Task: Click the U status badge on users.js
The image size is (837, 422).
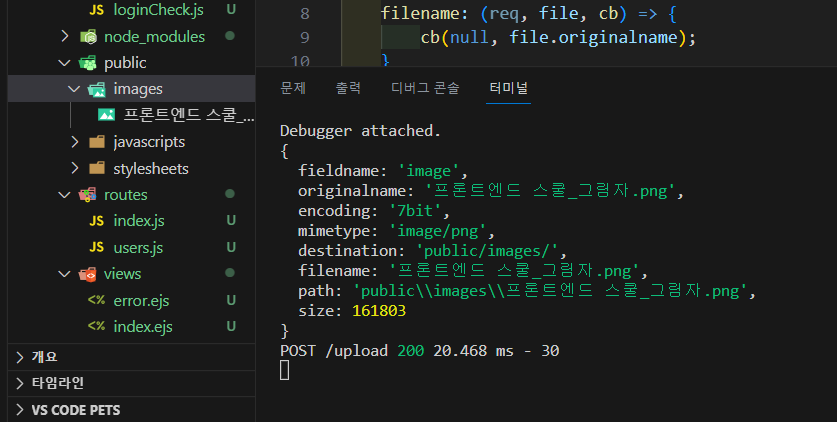Action: tap(231, 248)
